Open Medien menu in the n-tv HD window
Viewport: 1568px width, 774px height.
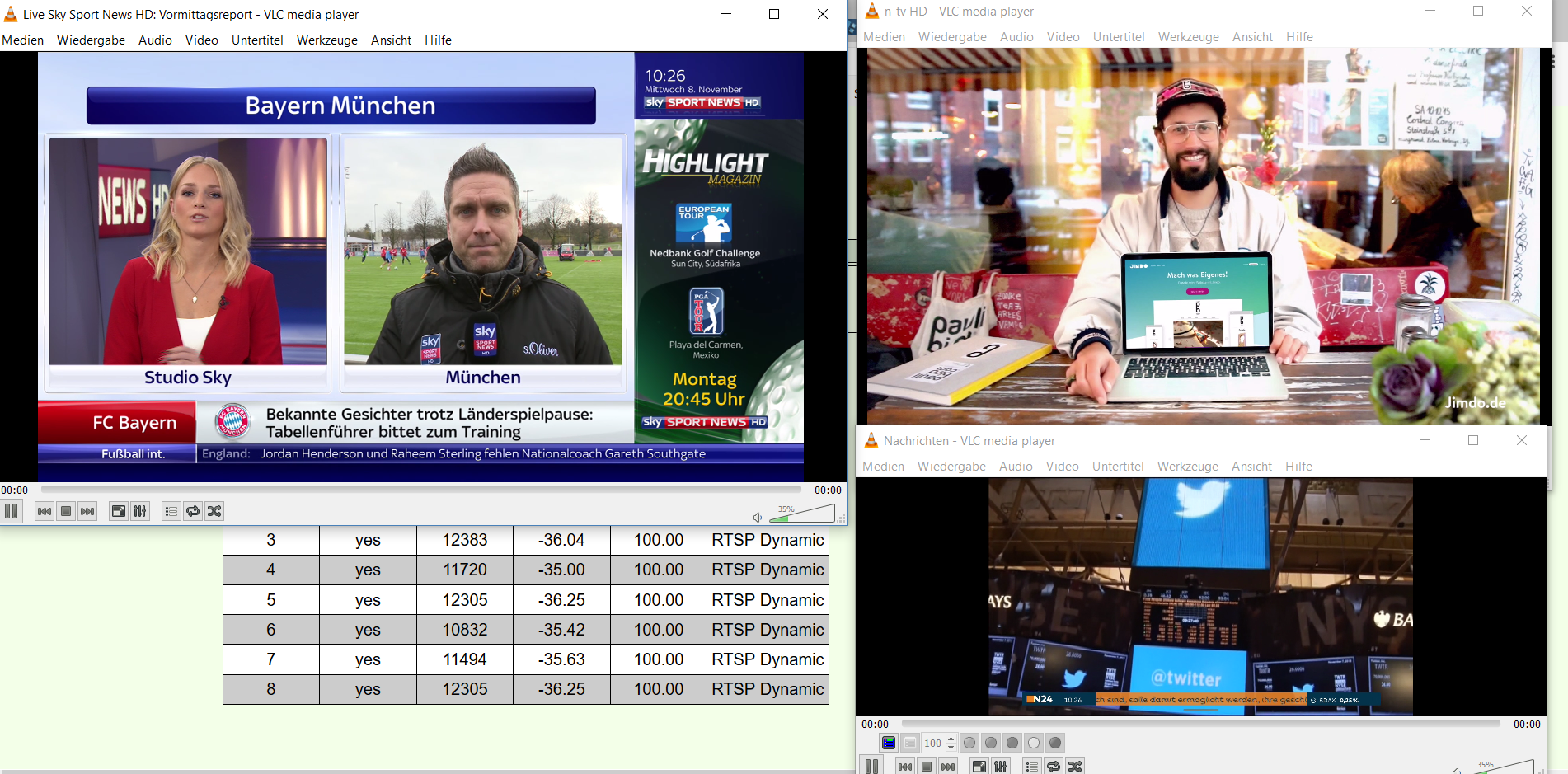pos(885,37)
